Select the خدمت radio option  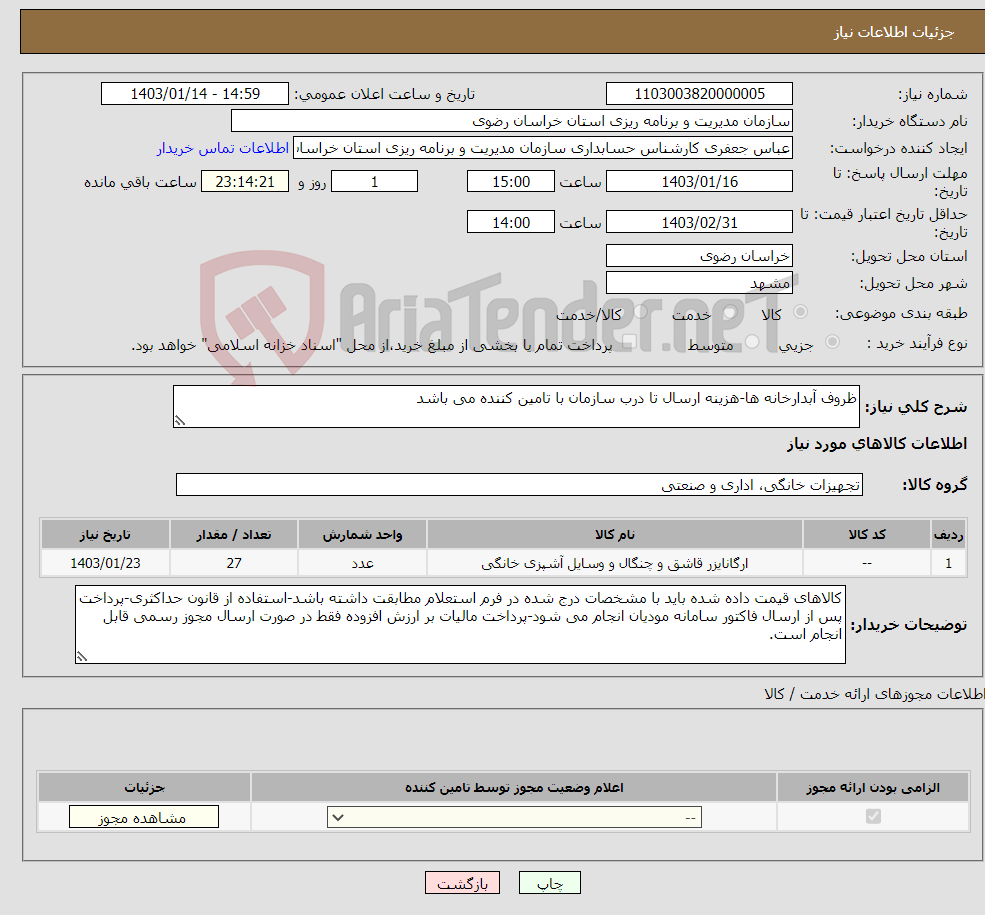pos(729,311)
